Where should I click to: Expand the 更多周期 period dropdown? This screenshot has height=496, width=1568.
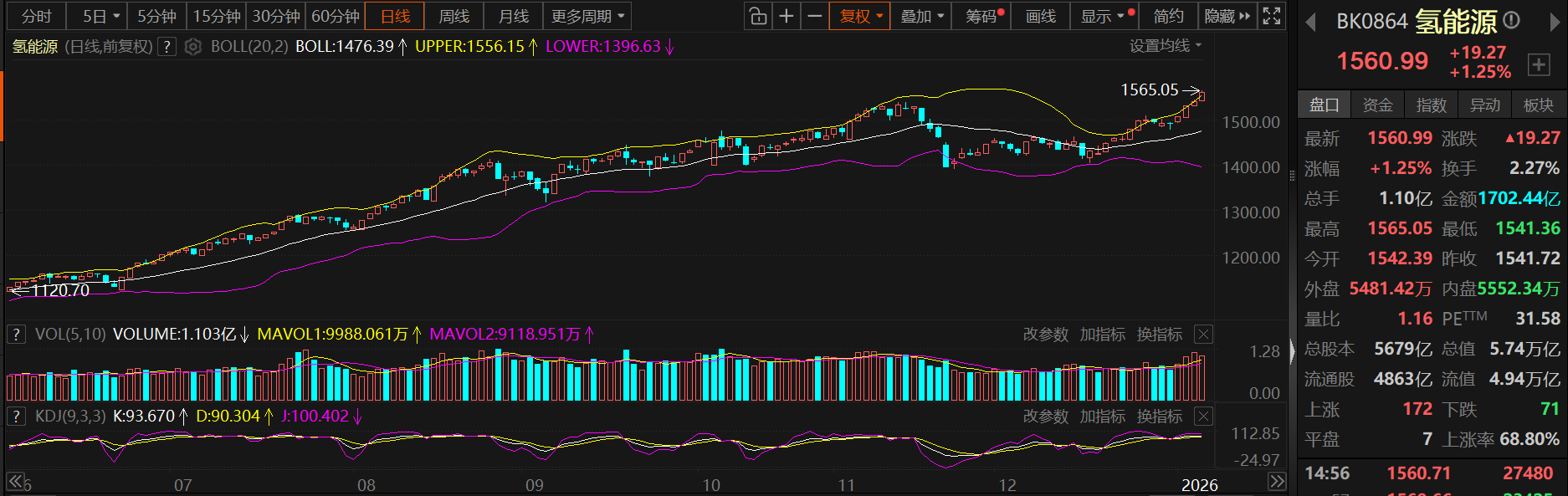[587, 16]
